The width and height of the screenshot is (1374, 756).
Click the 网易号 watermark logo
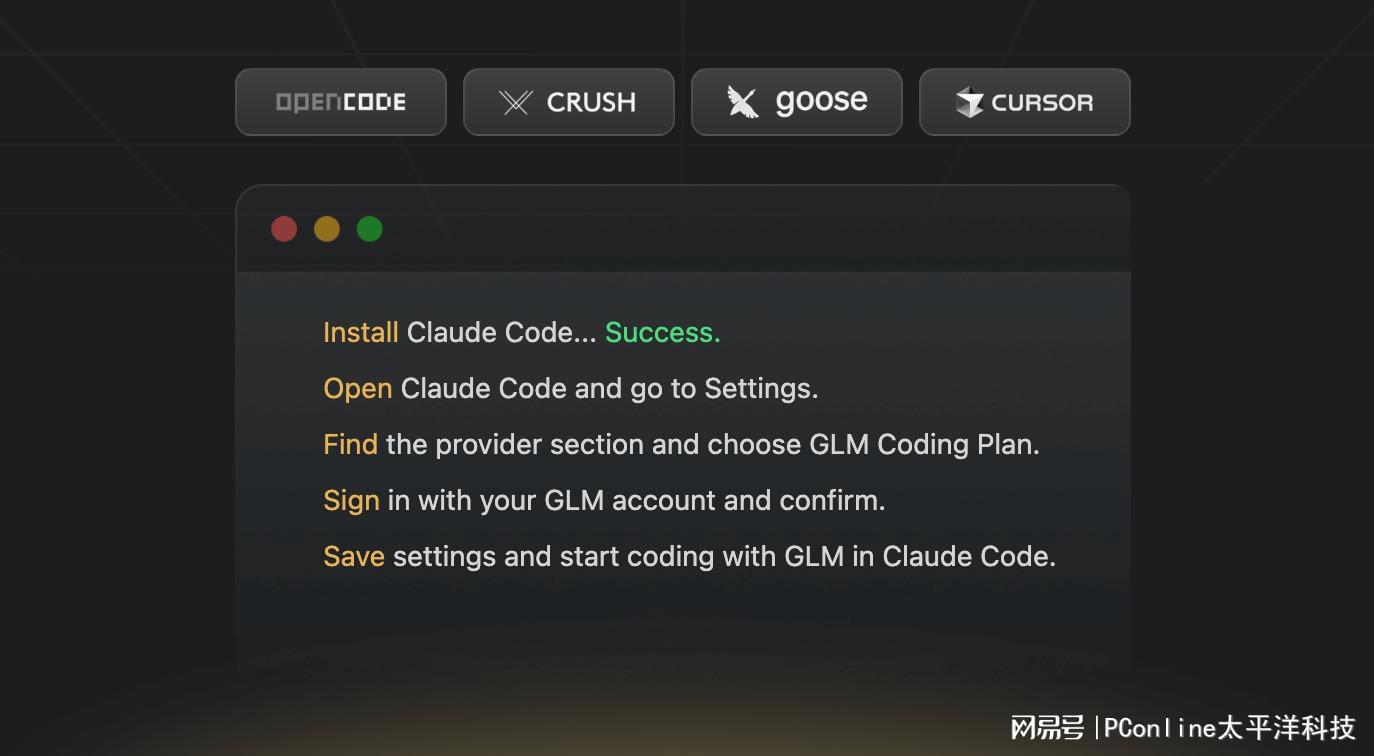click(1047, 727)
